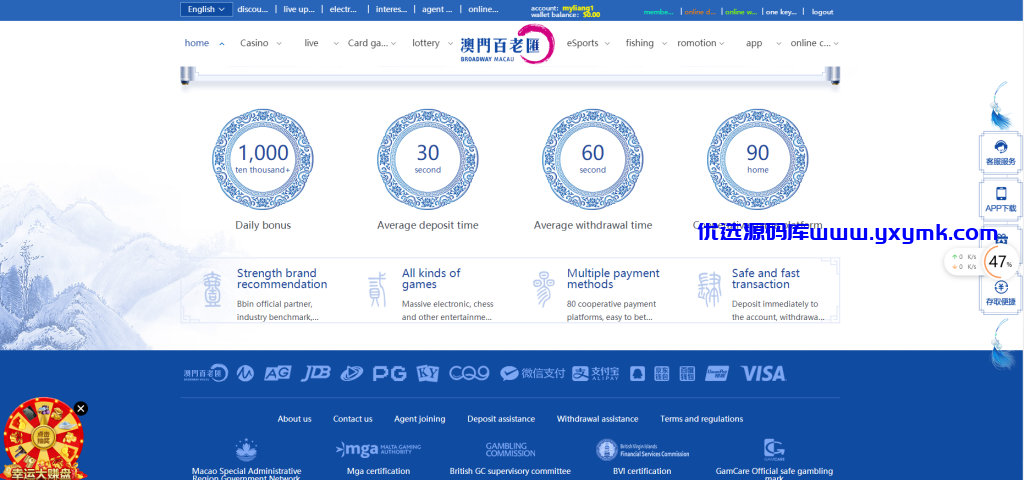Screen dimensions: 1024x480
Task: Click the one key... top link
Action: click(781, 12)
